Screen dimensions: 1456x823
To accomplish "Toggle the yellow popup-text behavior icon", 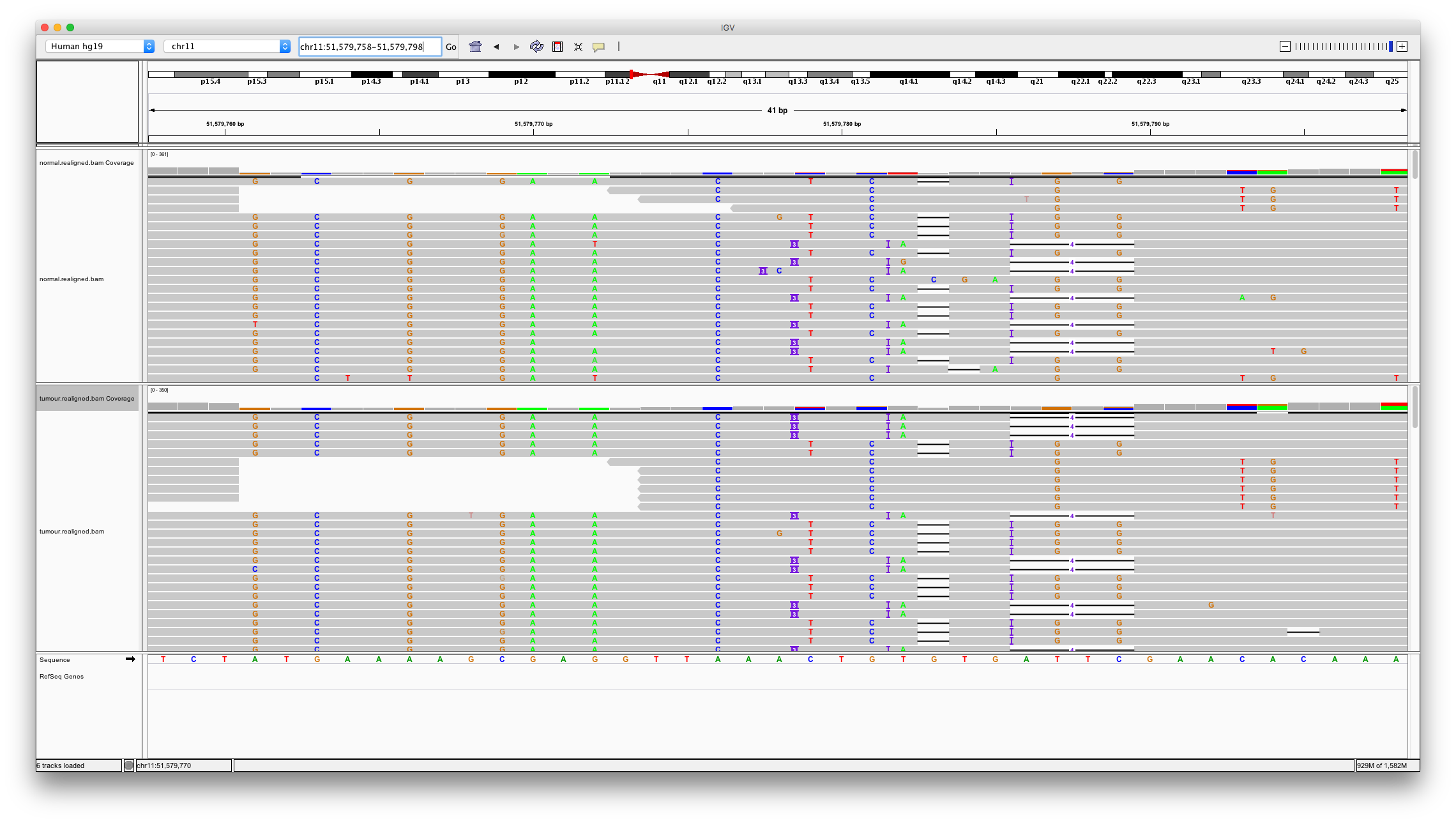I will click(x=598, y=46).
